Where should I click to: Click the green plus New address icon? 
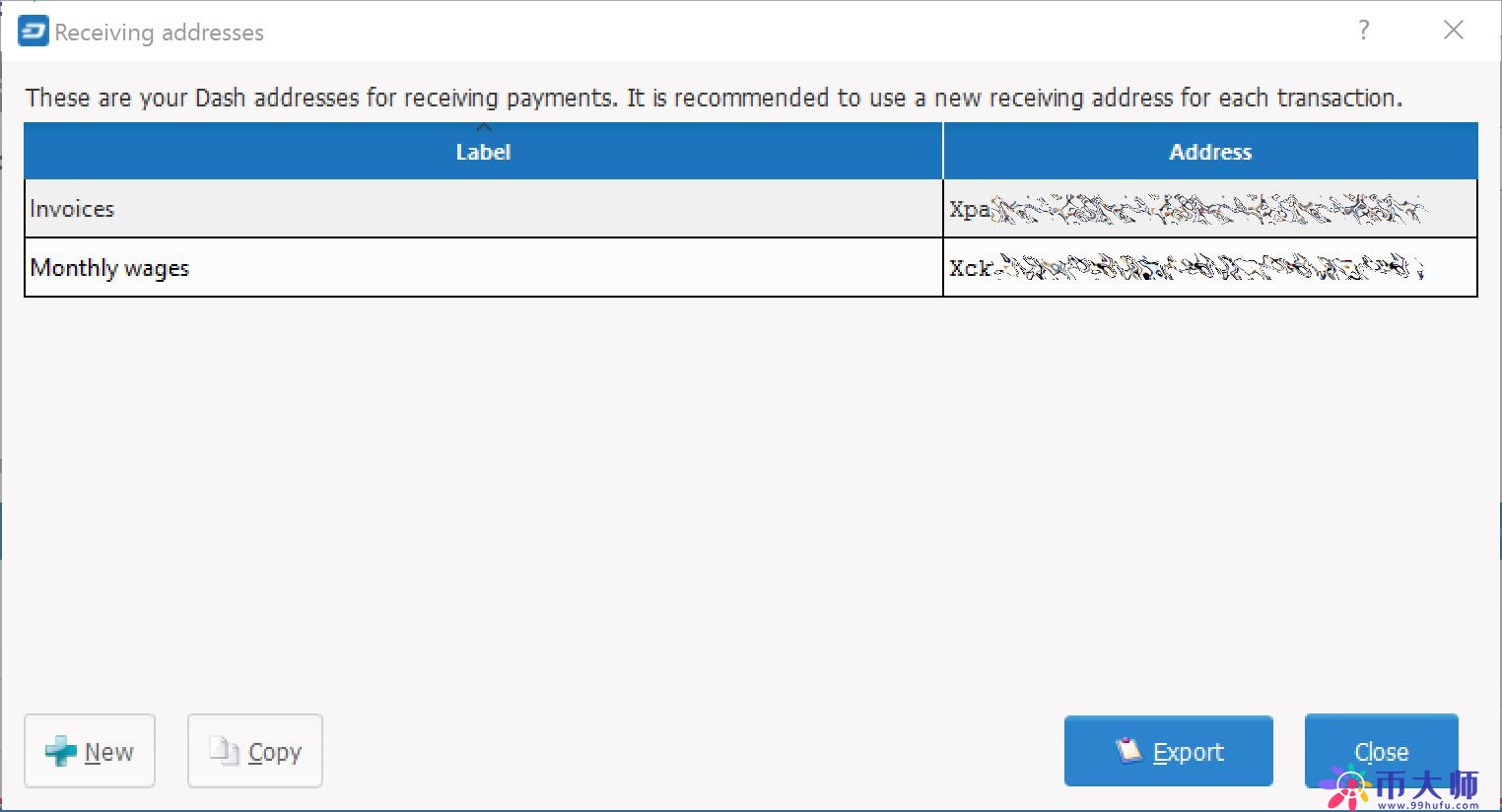tap(60, 752)
